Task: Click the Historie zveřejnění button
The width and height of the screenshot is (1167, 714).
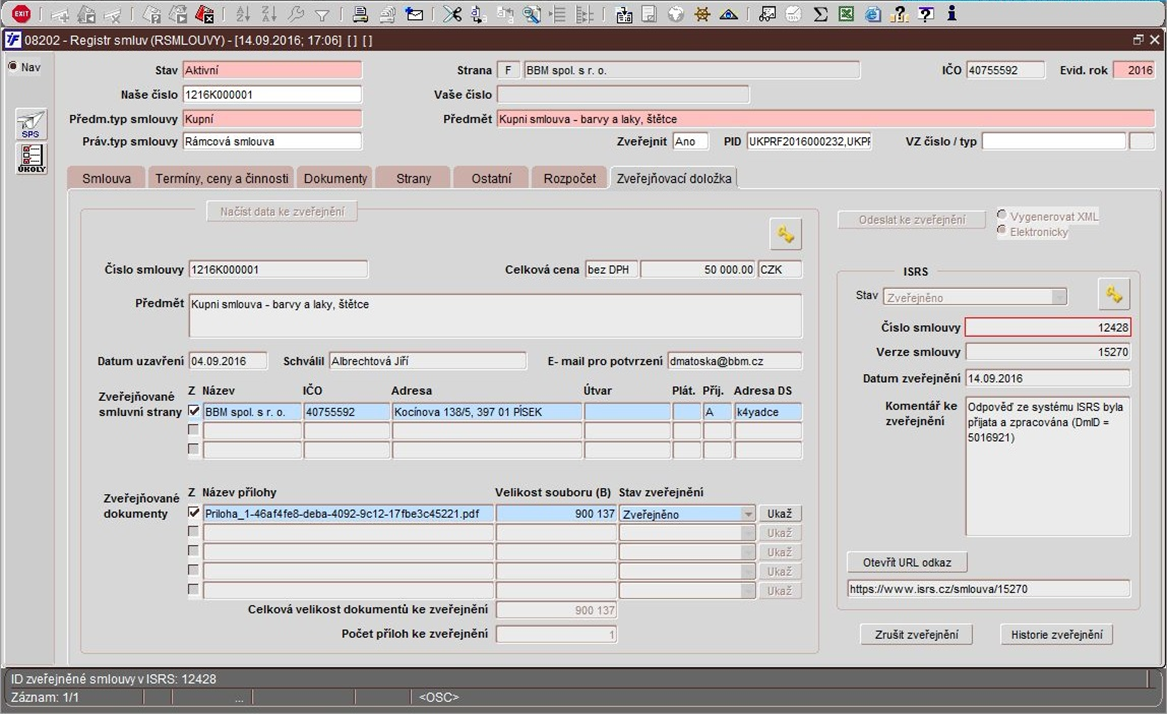Action: click(x=1057, y=634)
